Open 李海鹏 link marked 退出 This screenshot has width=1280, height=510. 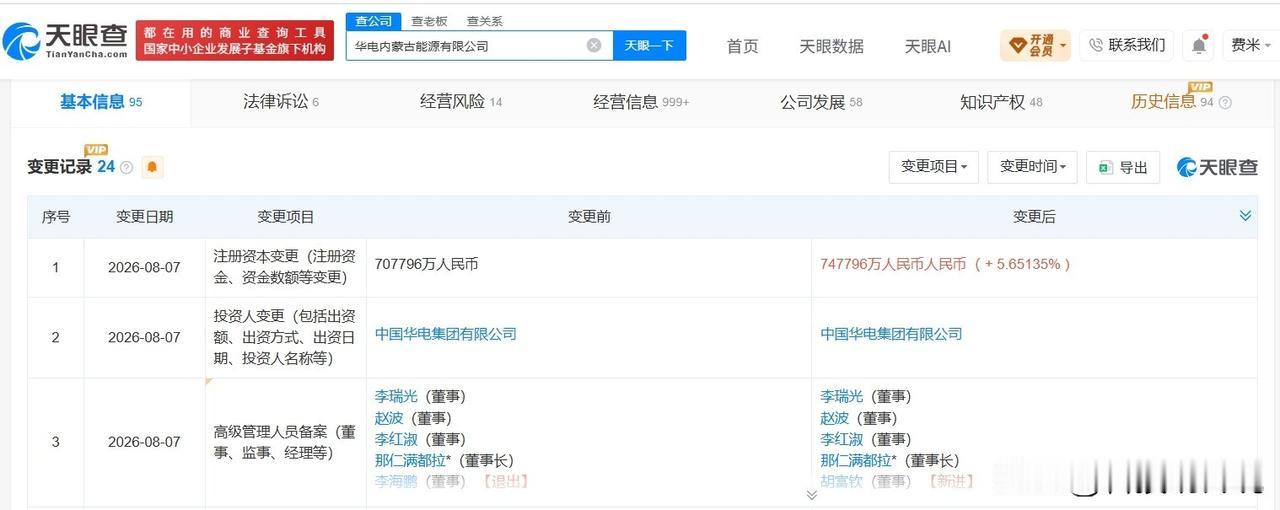tap(396, 481)
